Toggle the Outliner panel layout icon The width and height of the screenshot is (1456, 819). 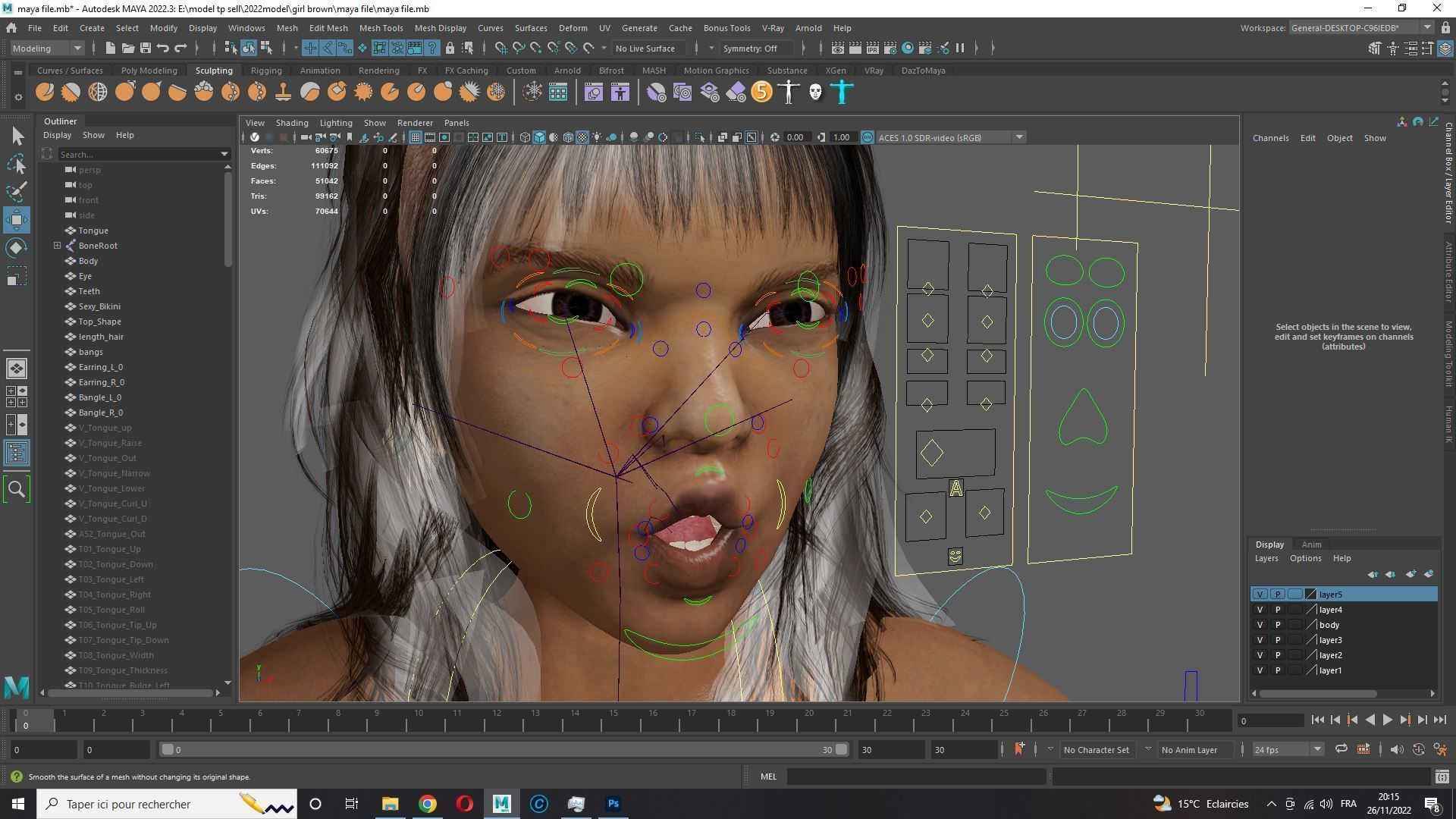click(x=17, y=453)
